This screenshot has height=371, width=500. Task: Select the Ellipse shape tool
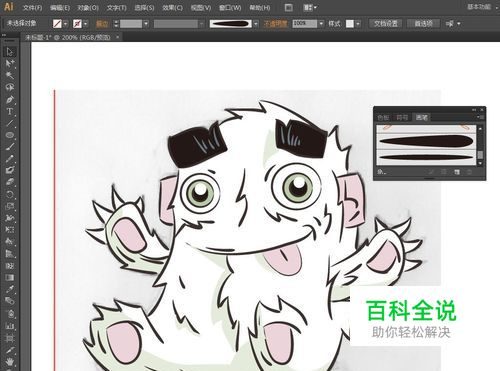pos(10,135)
